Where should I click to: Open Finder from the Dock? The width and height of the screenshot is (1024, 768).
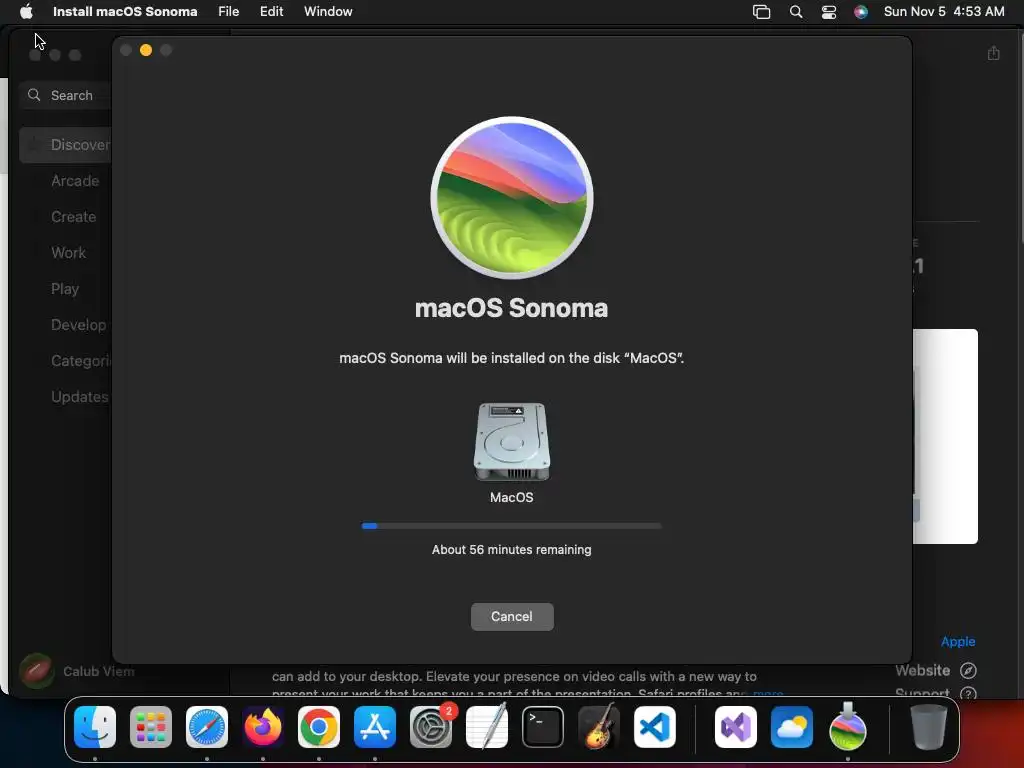[95, 727]
